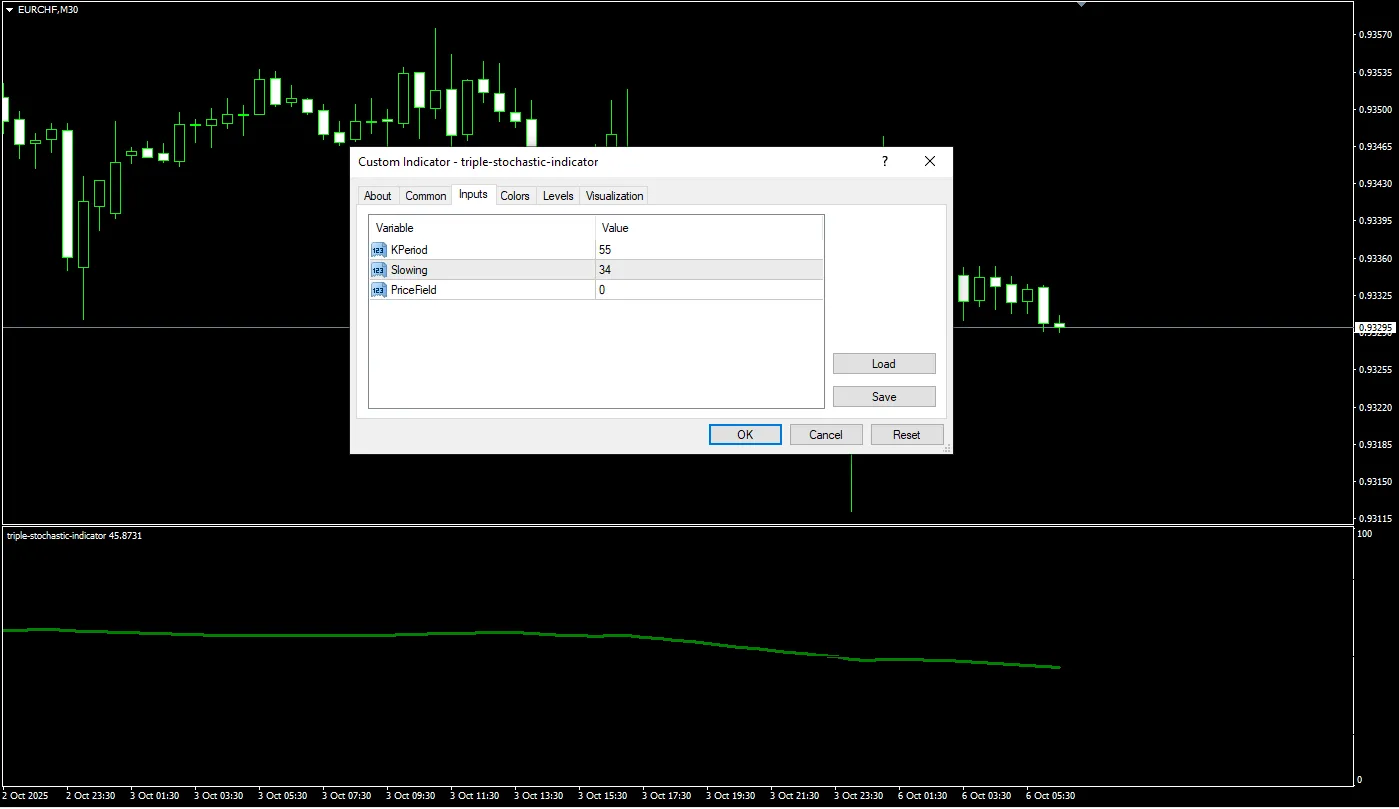Switch to the About tab
Screen dimensions: 1399x809
pyautogui.click(x=378, y=196)
